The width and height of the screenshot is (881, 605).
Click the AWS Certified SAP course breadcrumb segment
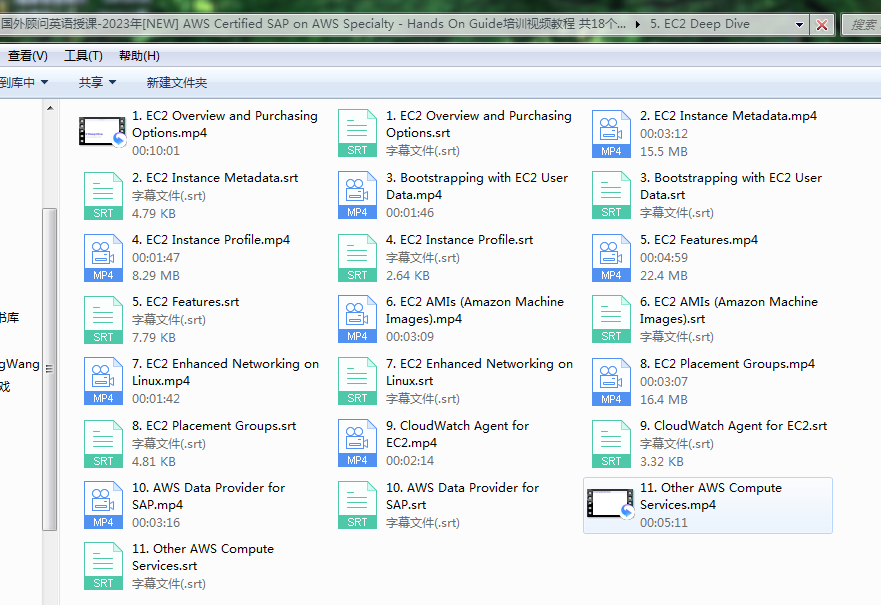tap(313, 24)
